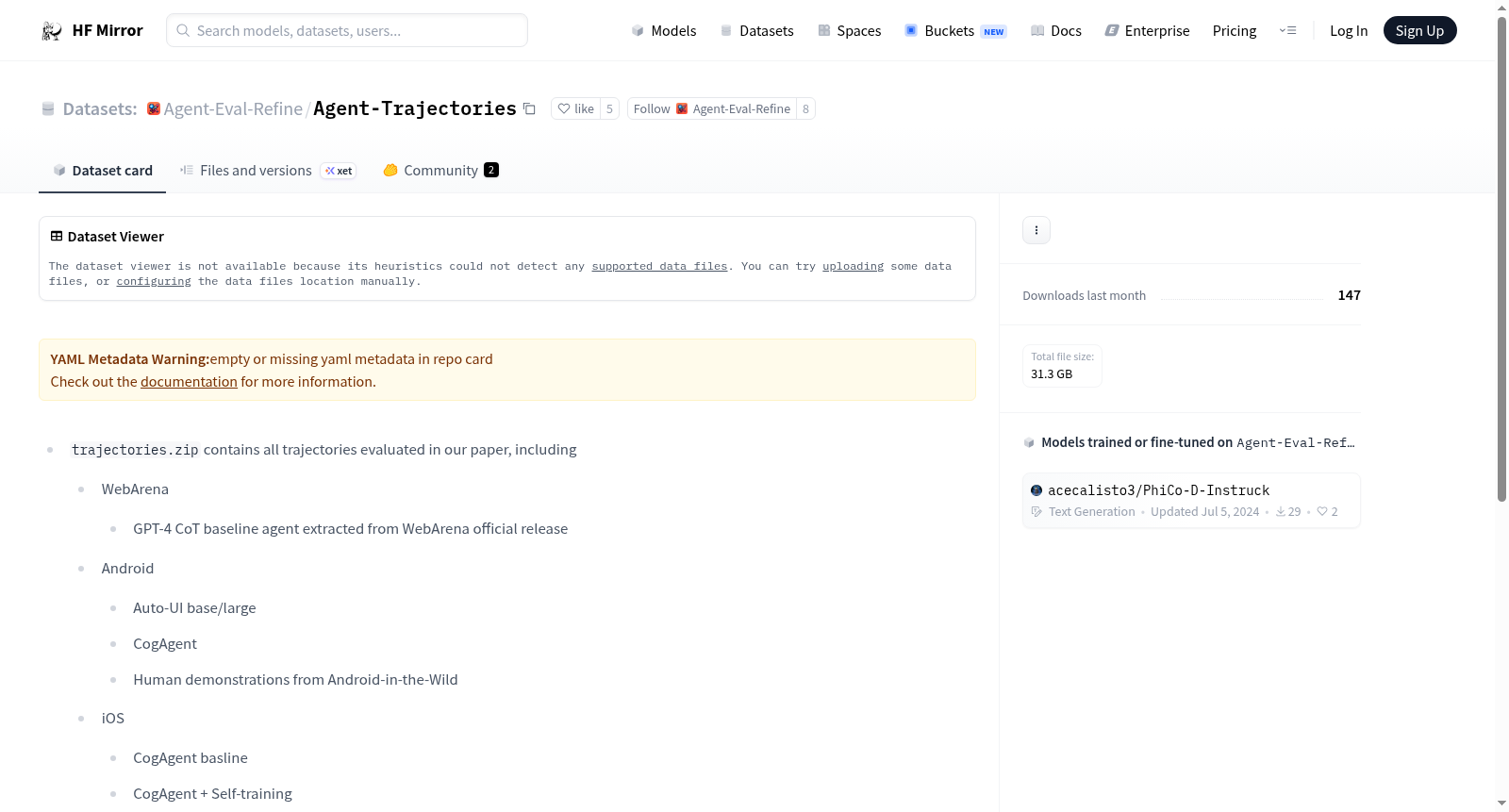Click the CogAgent + Self-training list item
Image resolution: width=1509 pixels, height=812 pixels.
click(x=212, y=794)
